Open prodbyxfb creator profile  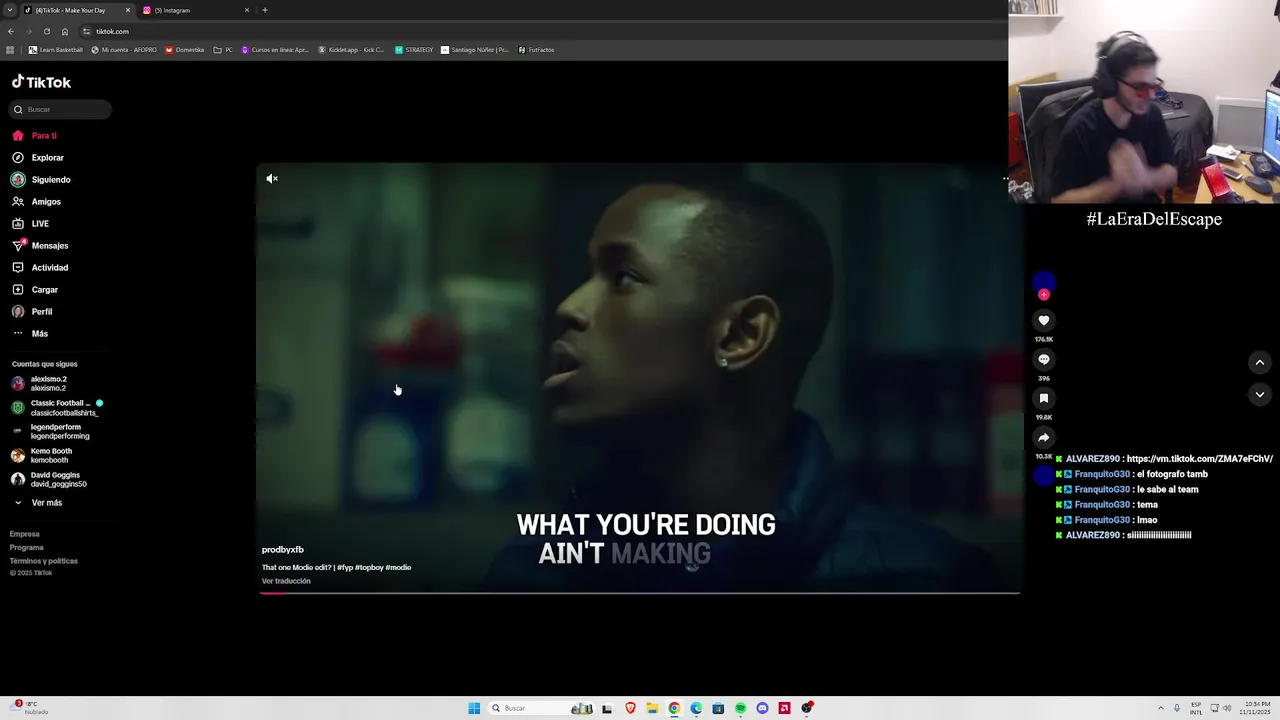tap(283, 550)
